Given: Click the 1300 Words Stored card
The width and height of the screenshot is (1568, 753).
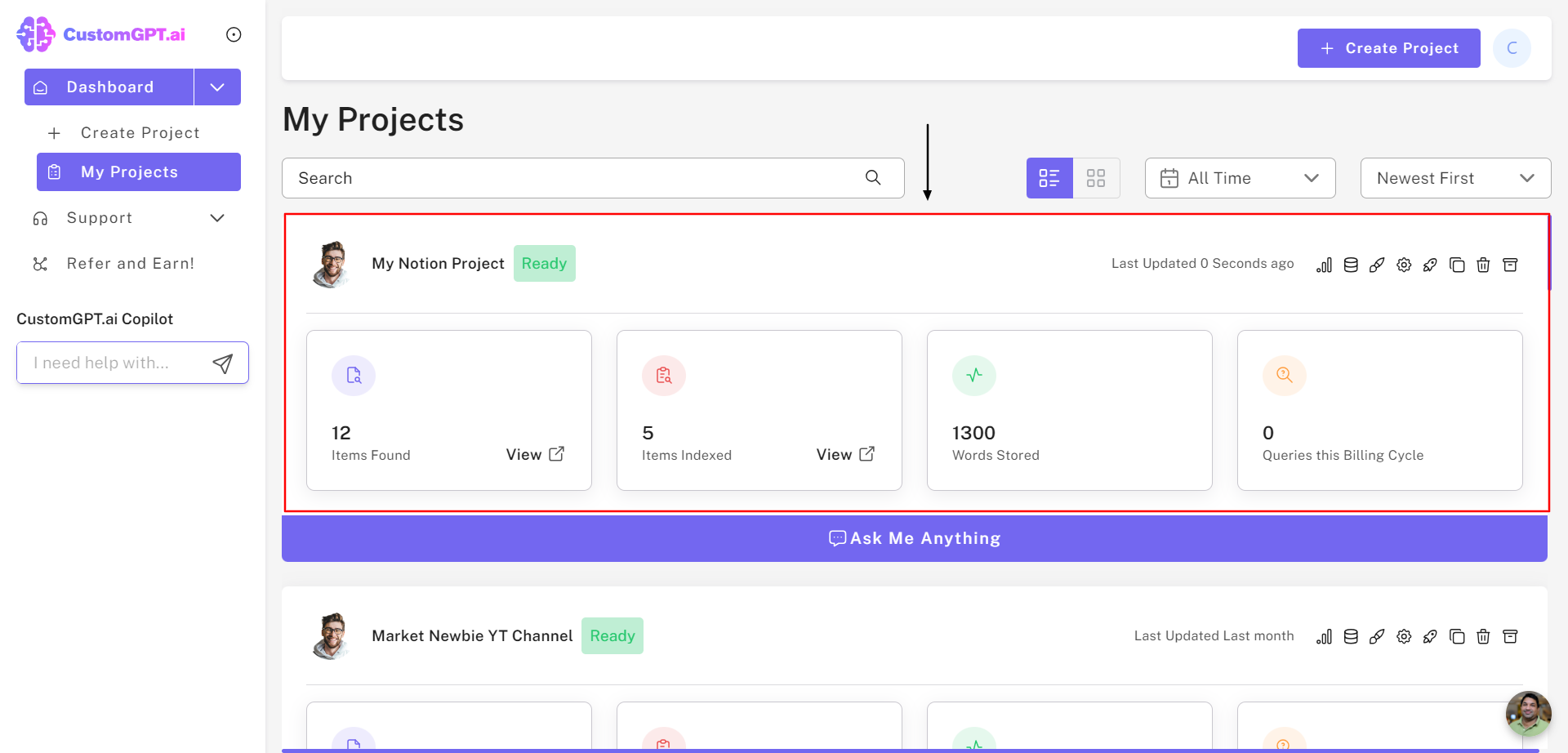Looking at the screenshot, I should (1070, 410).
